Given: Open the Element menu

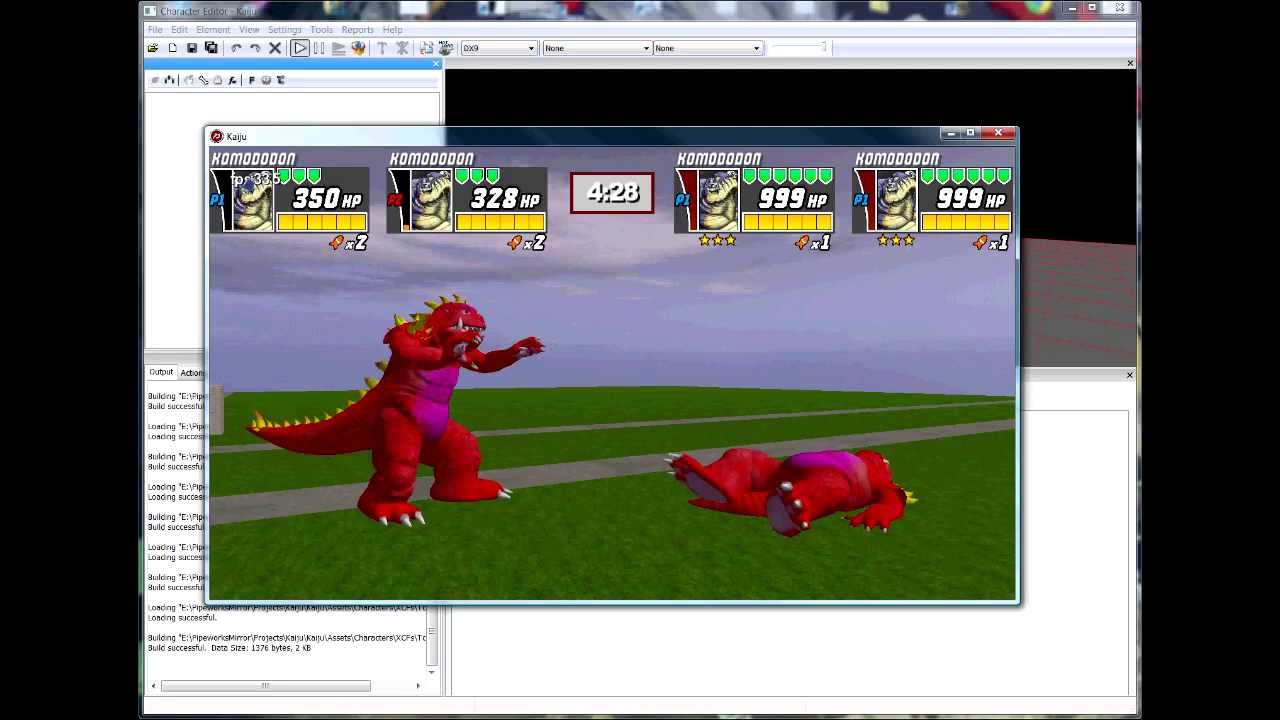Looking at the screenshot, I should (x=213, y=30).
